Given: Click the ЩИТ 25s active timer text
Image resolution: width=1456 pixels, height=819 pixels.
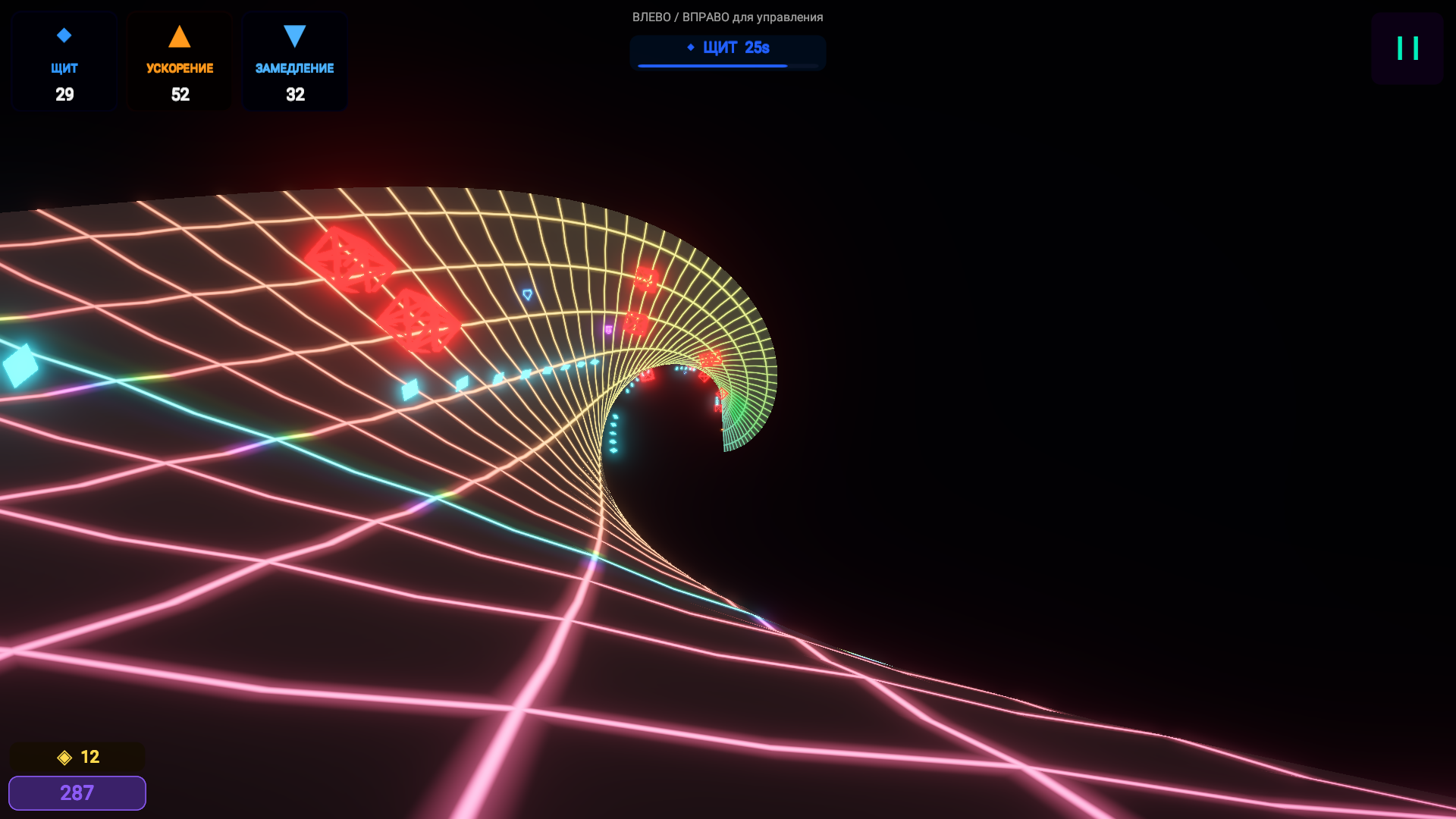Looking at the screenshot, I should 736,48.
